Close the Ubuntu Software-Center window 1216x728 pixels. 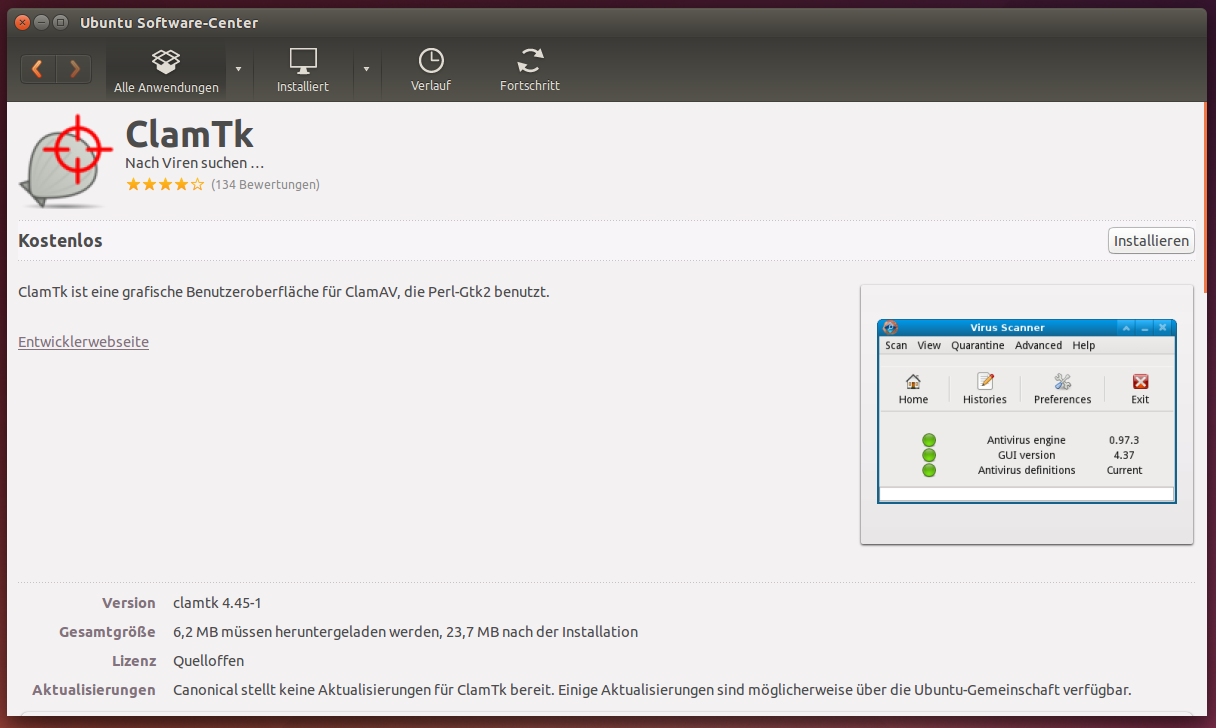coord(22,22)
